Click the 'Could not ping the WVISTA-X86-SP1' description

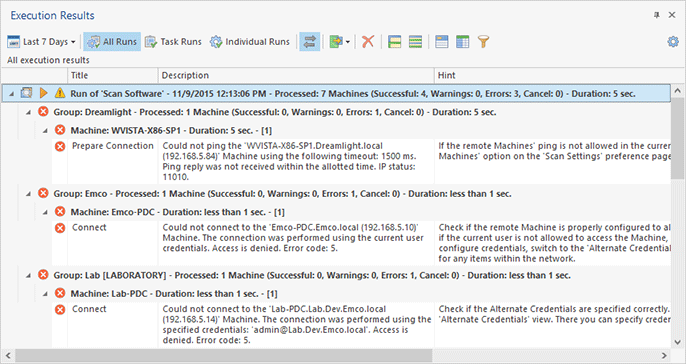[x=290, y=161]
